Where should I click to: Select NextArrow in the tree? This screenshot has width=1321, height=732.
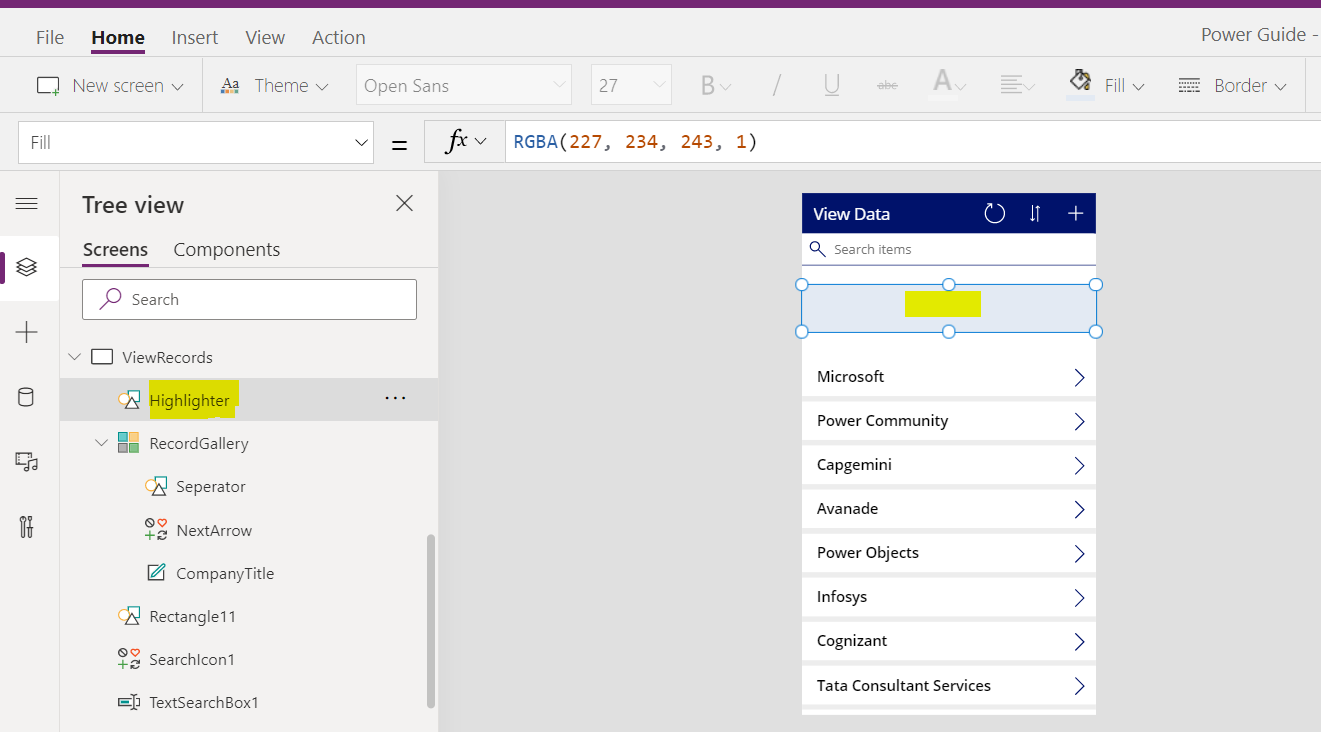click(214, 530)
